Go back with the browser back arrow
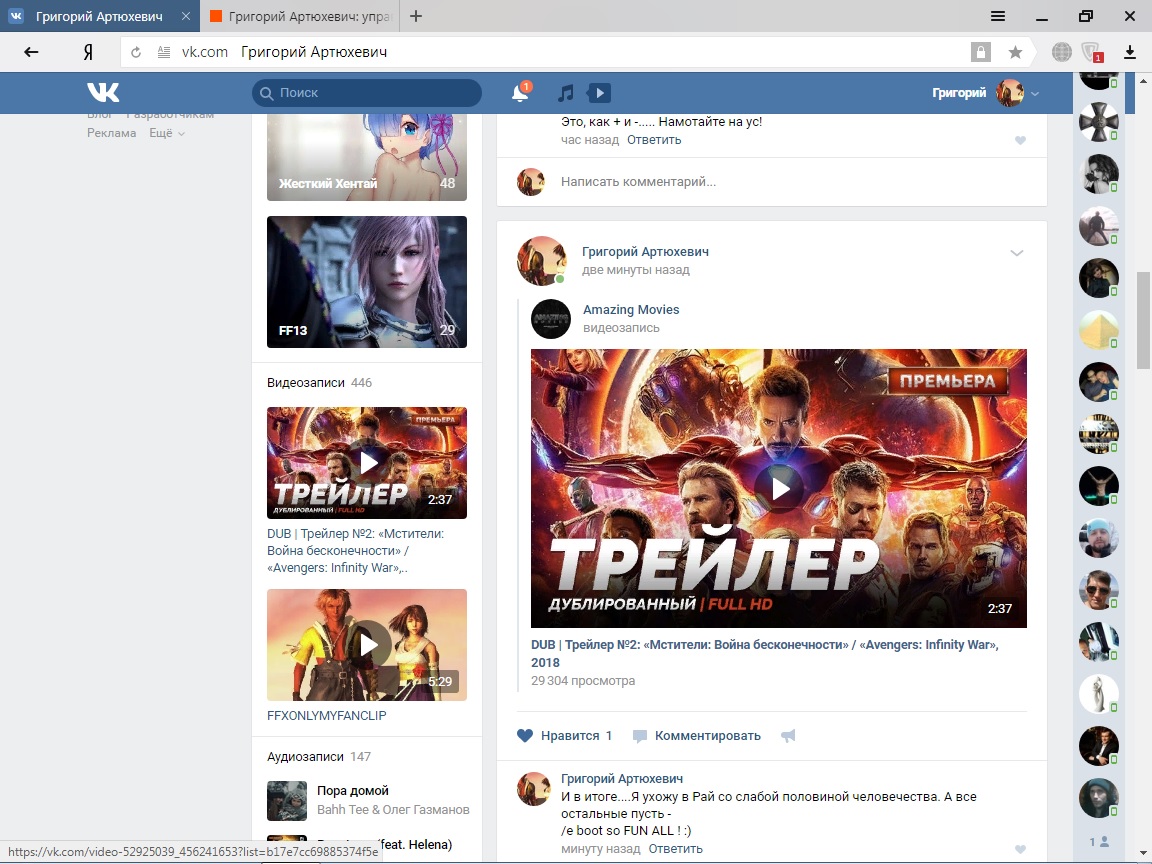1152x864 pixels. [x=31, y=52]
